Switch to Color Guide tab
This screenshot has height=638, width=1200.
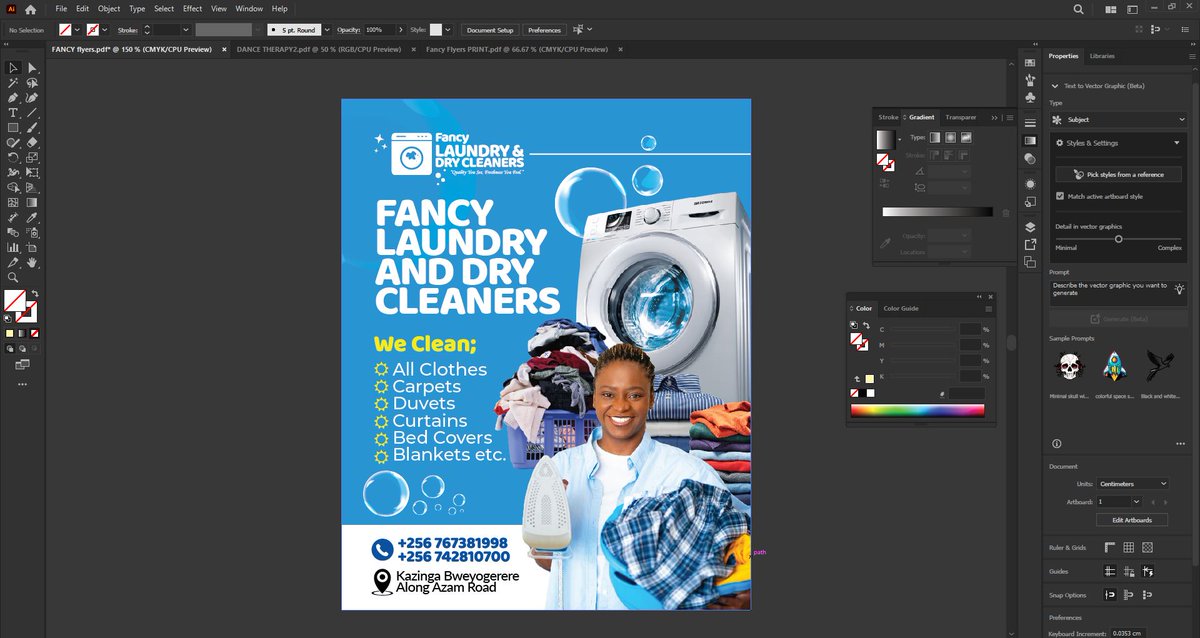(901, 308)
